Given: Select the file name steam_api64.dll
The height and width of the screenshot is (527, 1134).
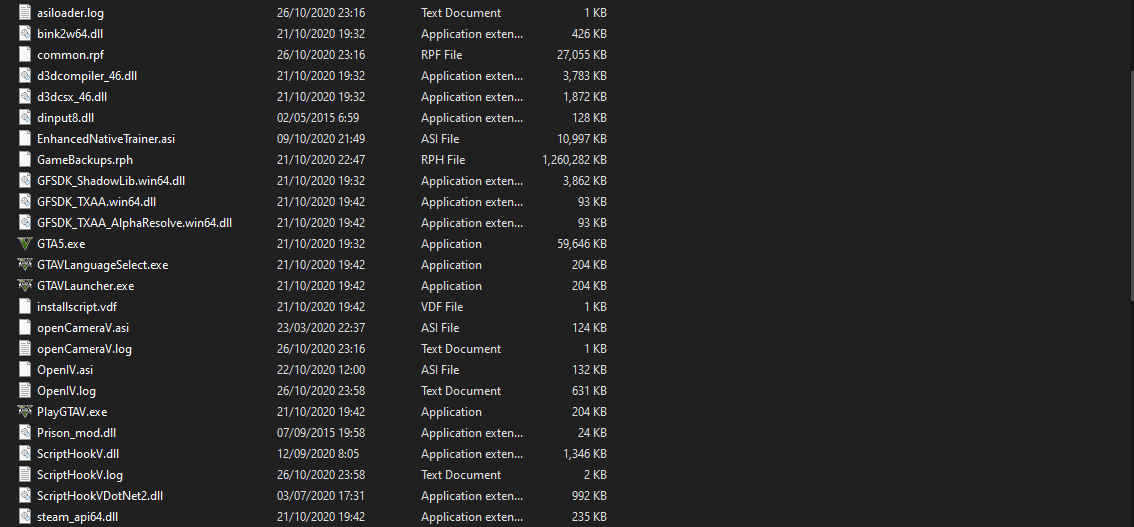Looking at the screenshot, I should 77,516.
